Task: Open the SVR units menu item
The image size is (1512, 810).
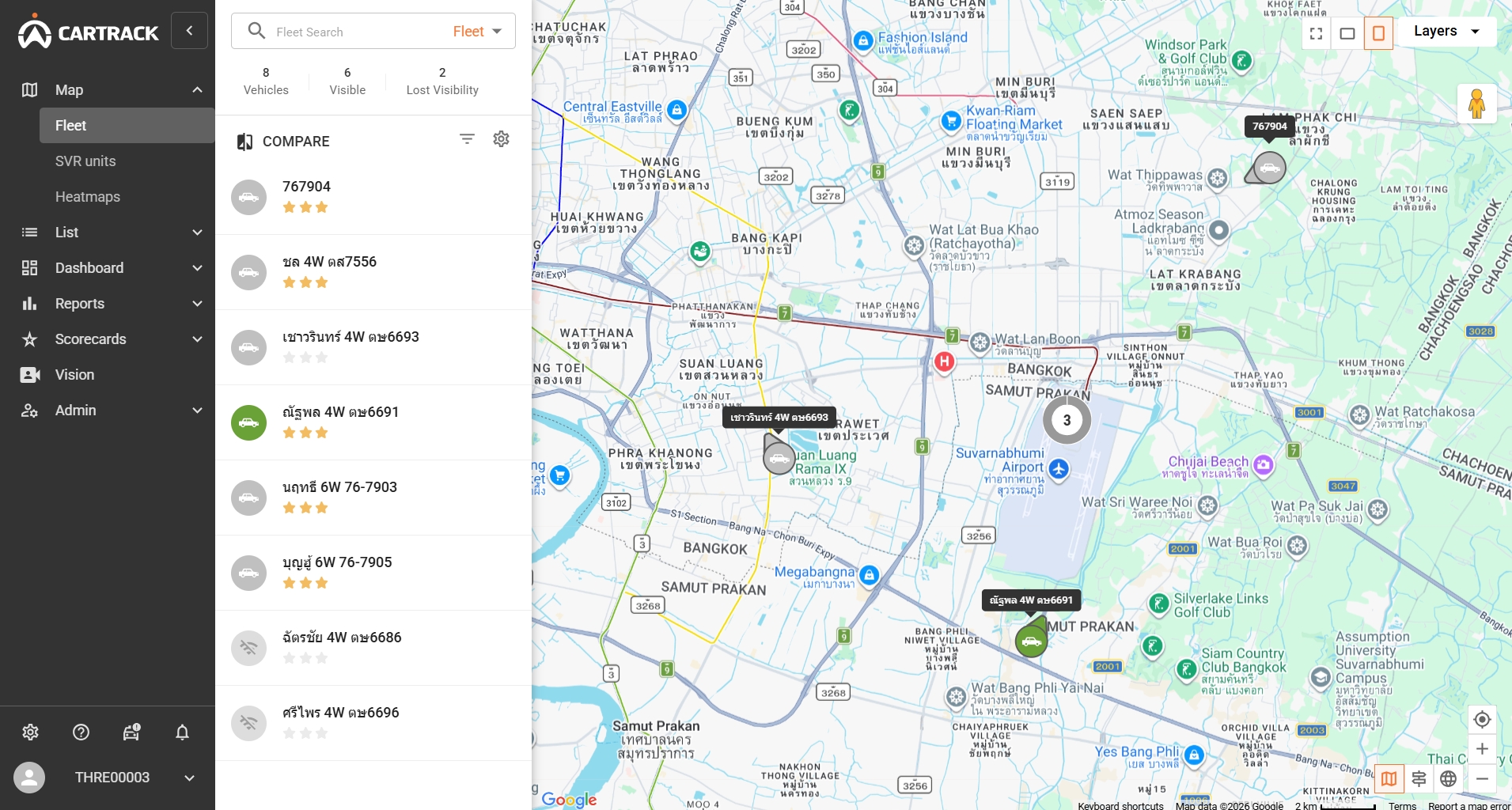Action: pyautogui.click(x=85, y=161)
